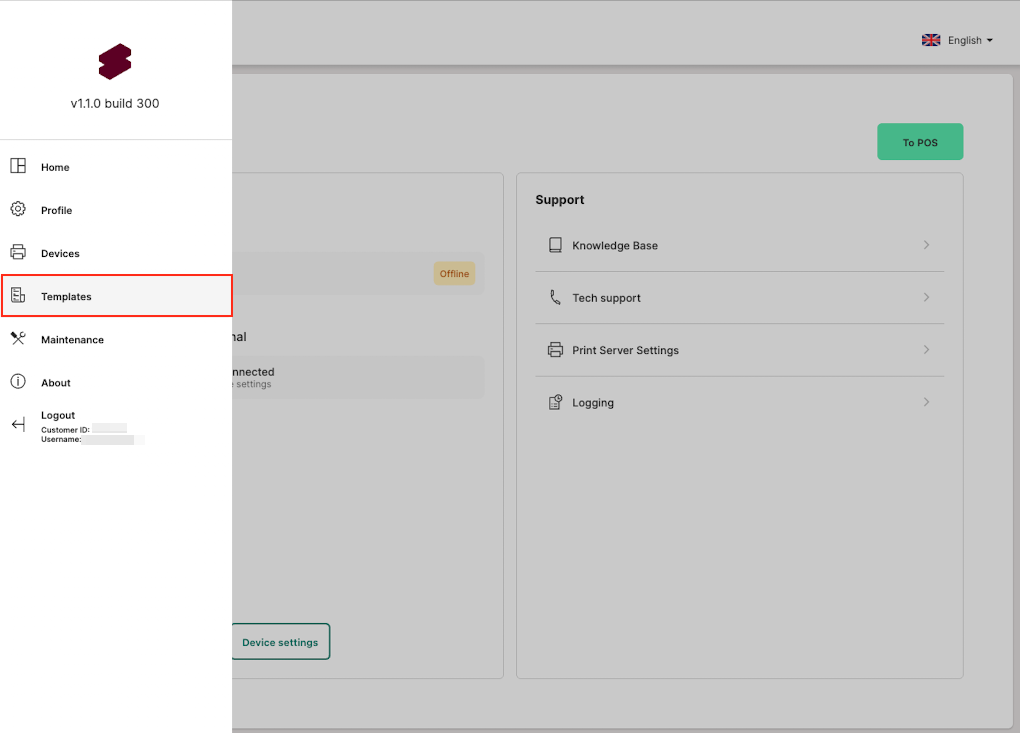The image size is (1020, 733).
Task: Click the Maintenance tools icon
Action: coord(18,338)
